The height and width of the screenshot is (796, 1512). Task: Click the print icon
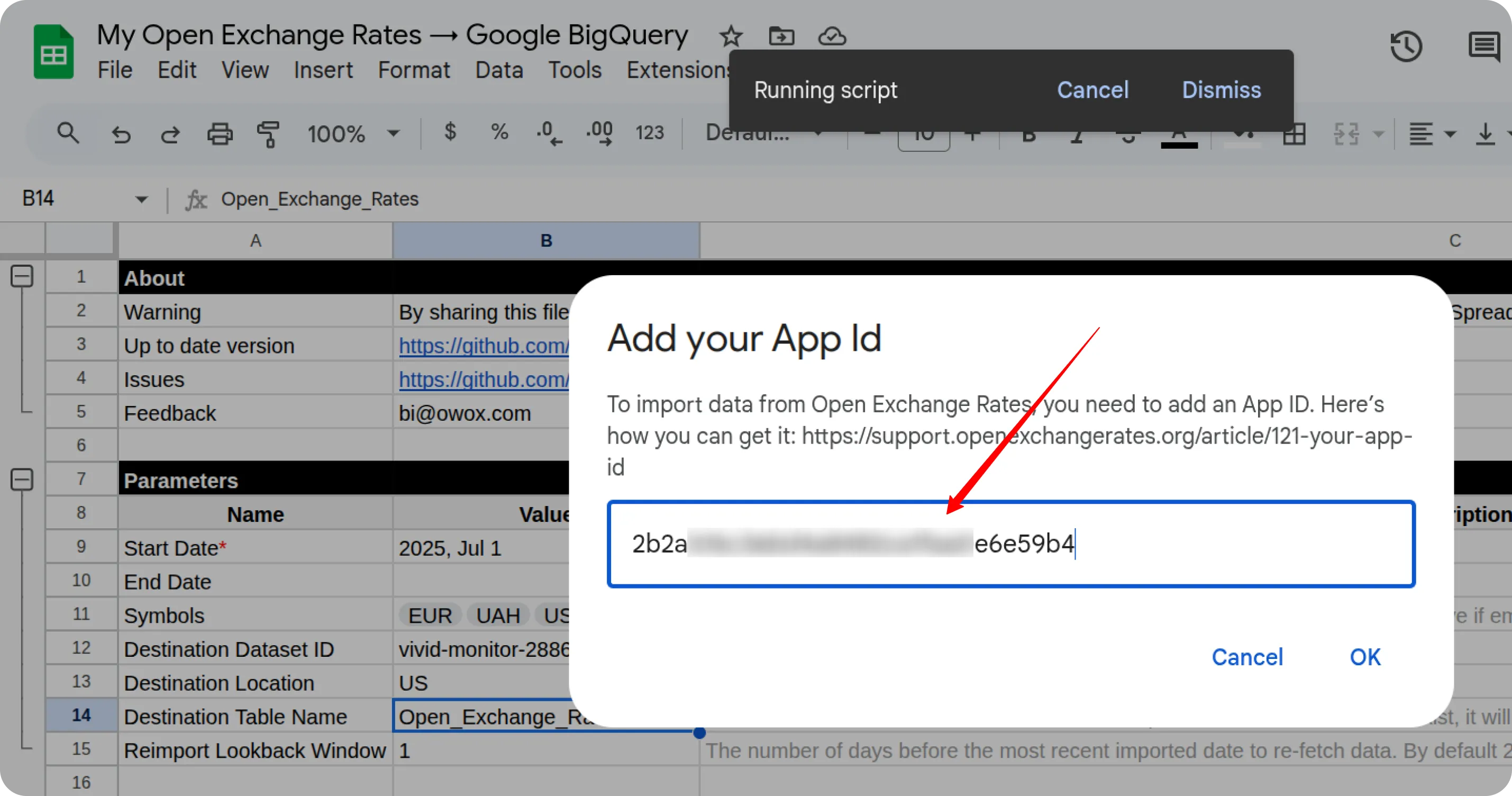click(220, 134)
